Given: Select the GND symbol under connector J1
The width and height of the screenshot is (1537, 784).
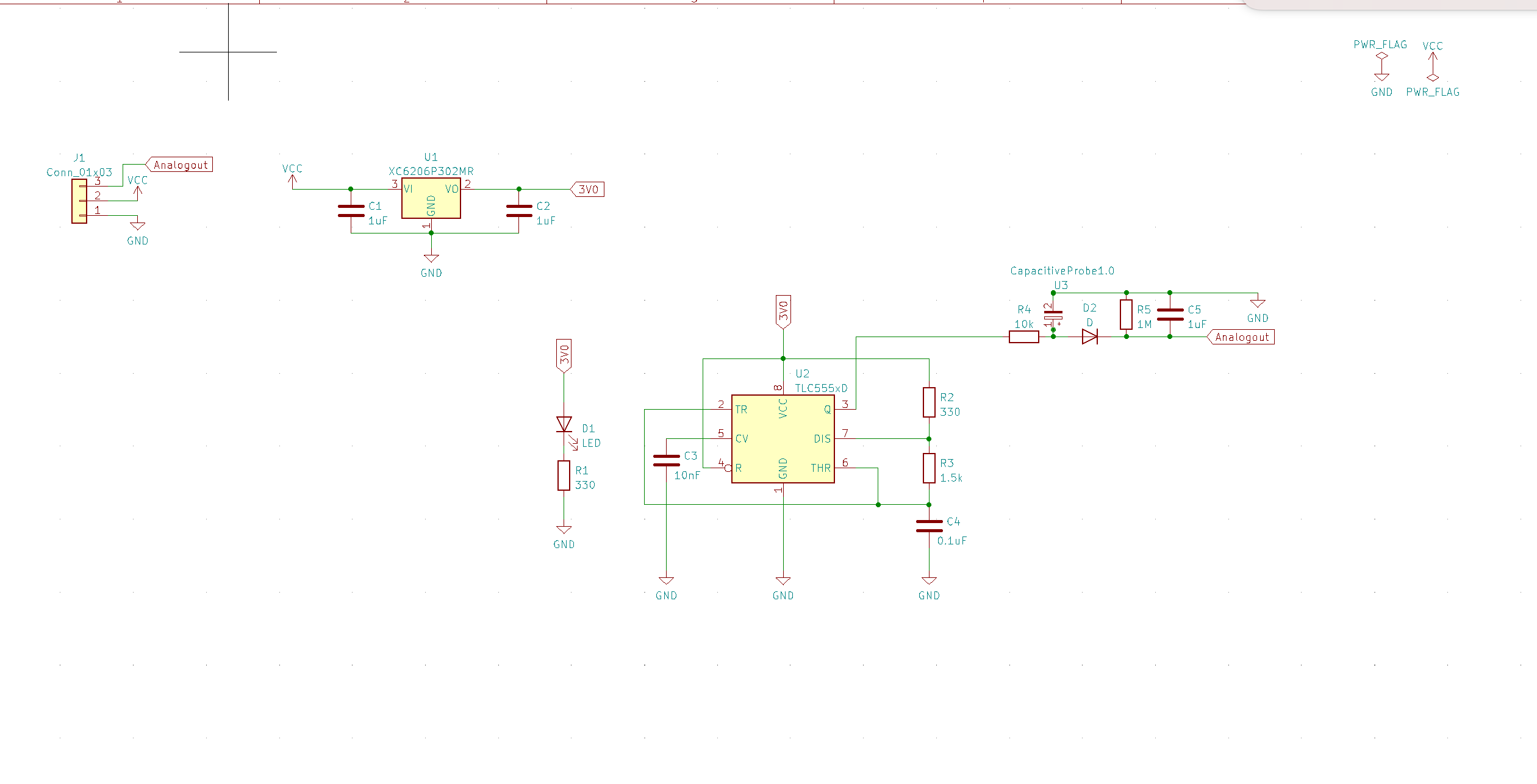Looking at the screenshot, I should pyautogui.click(x=138, y=226).
